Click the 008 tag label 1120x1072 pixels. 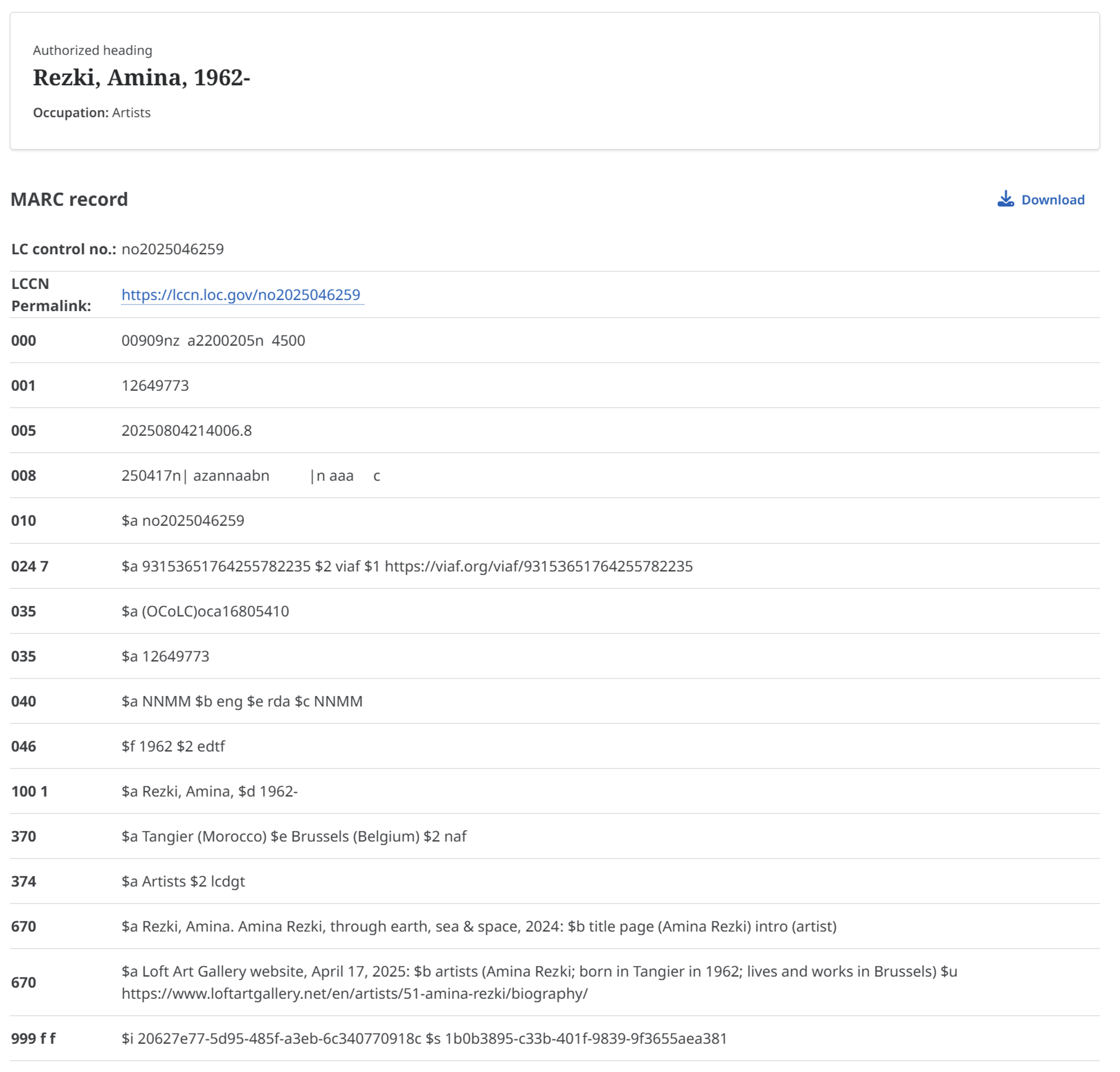tap(23, 476)
